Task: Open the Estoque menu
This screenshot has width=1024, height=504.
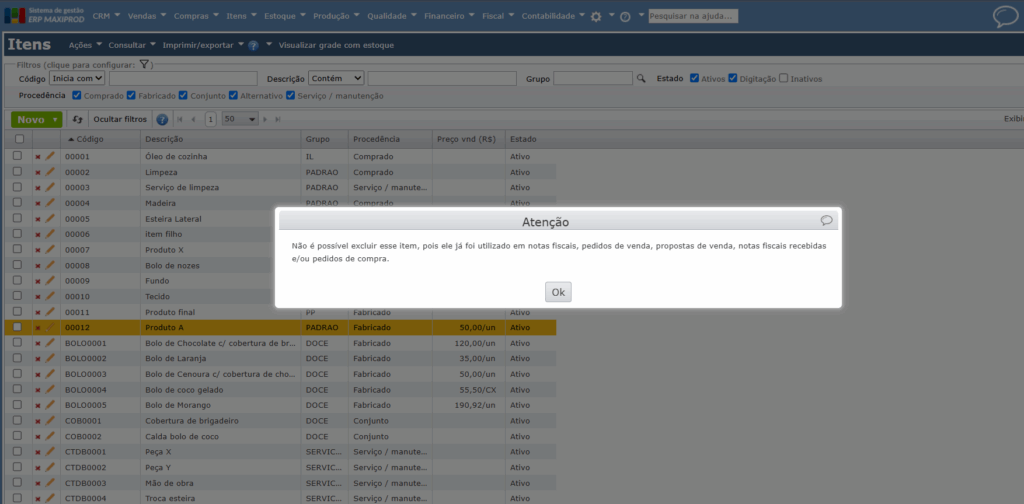Action: coord(285,16)
